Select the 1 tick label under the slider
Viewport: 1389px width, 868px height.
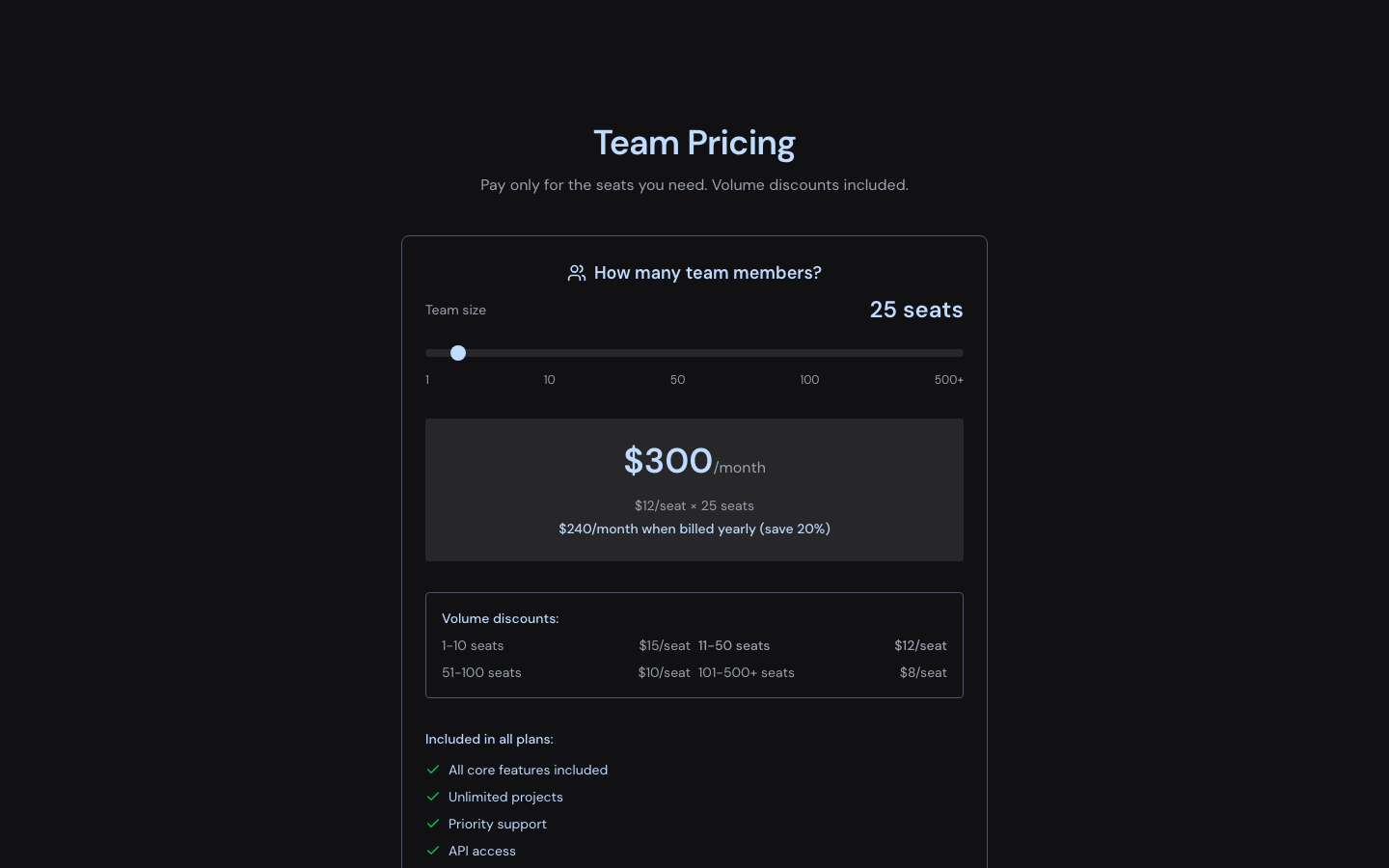pos(427,380)
